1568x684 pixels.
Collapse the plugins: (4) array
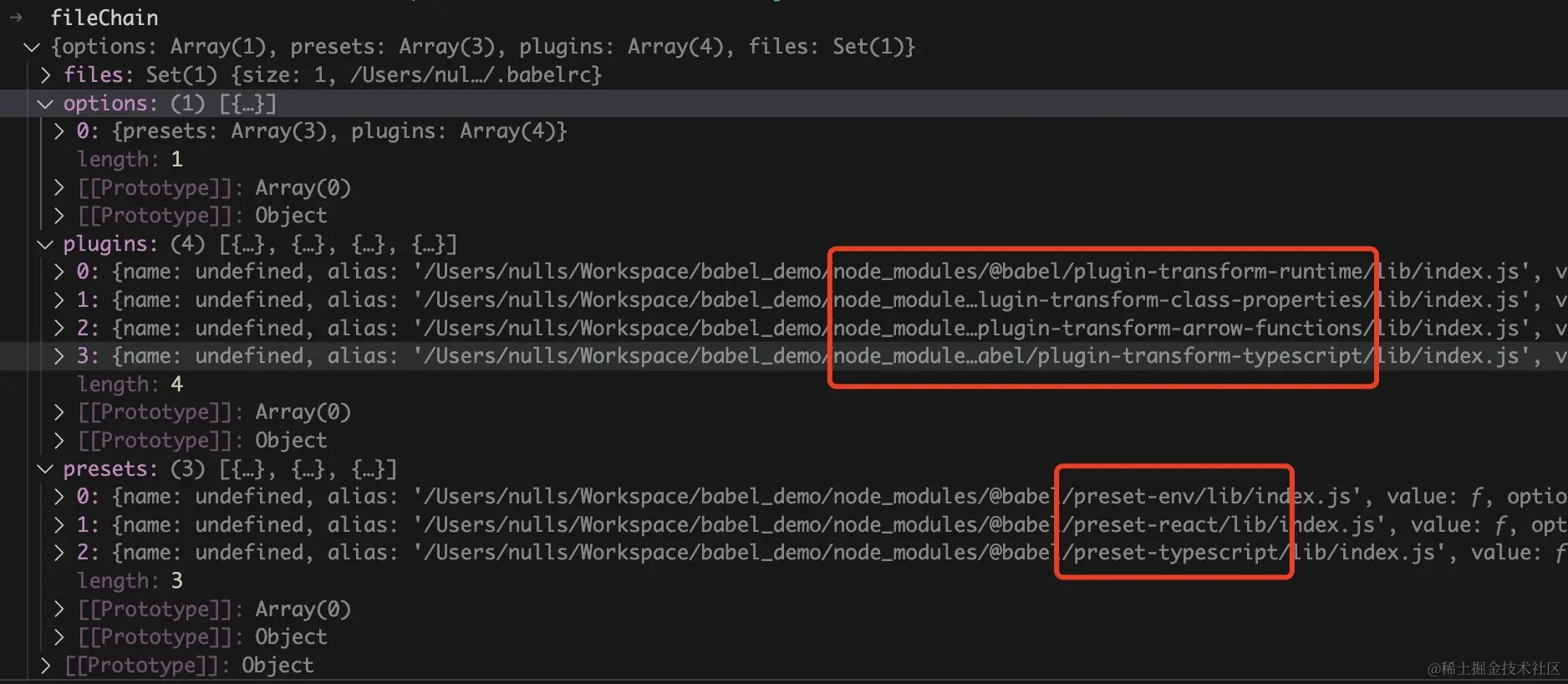tap(45, 244)
